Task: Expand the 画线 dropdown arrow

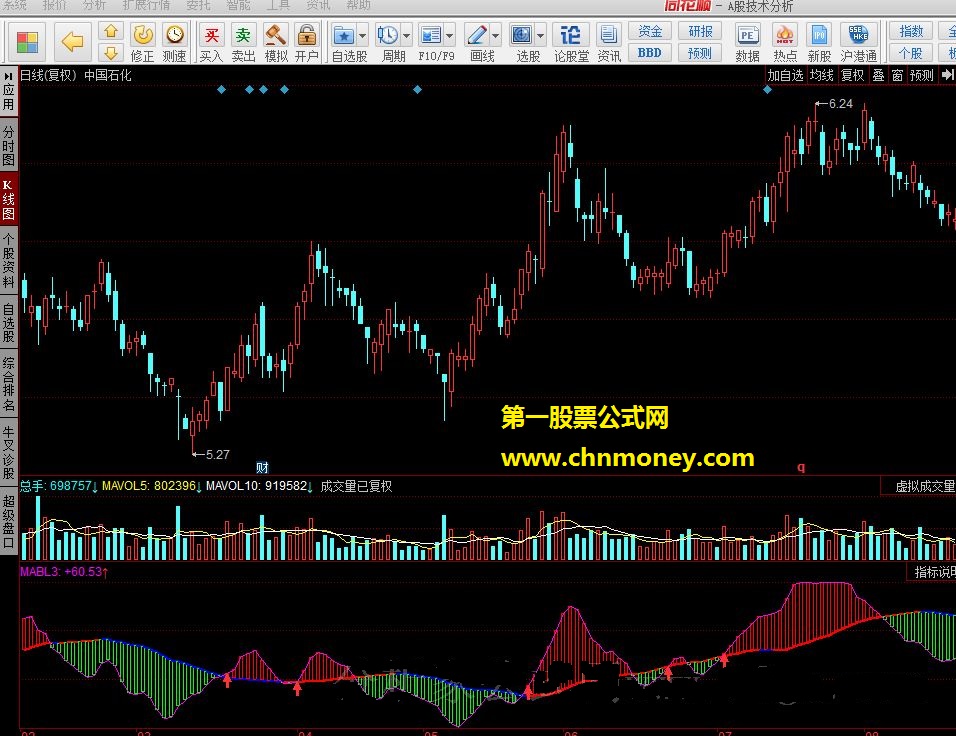Action: [495, 36]
